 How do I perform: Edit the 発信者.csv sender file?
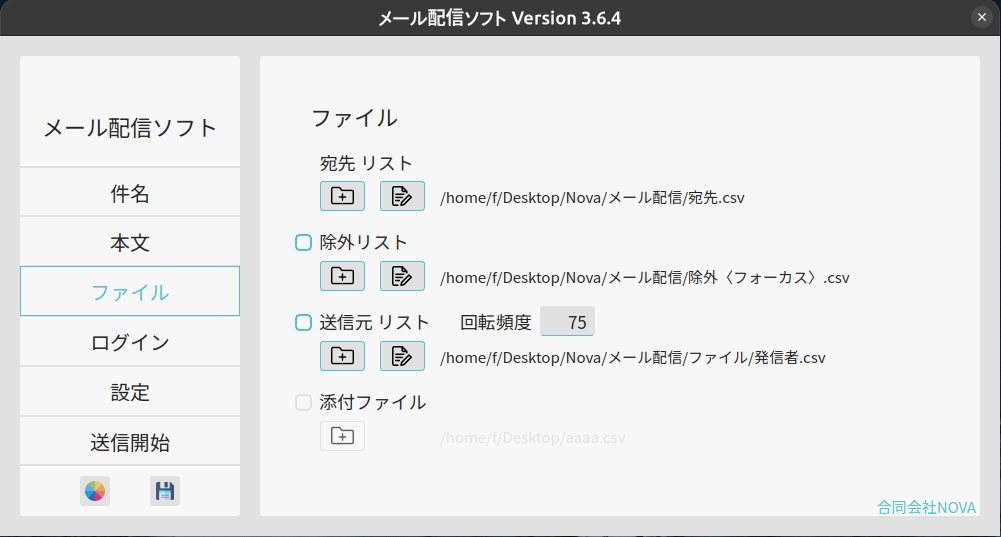coord(402,356)
